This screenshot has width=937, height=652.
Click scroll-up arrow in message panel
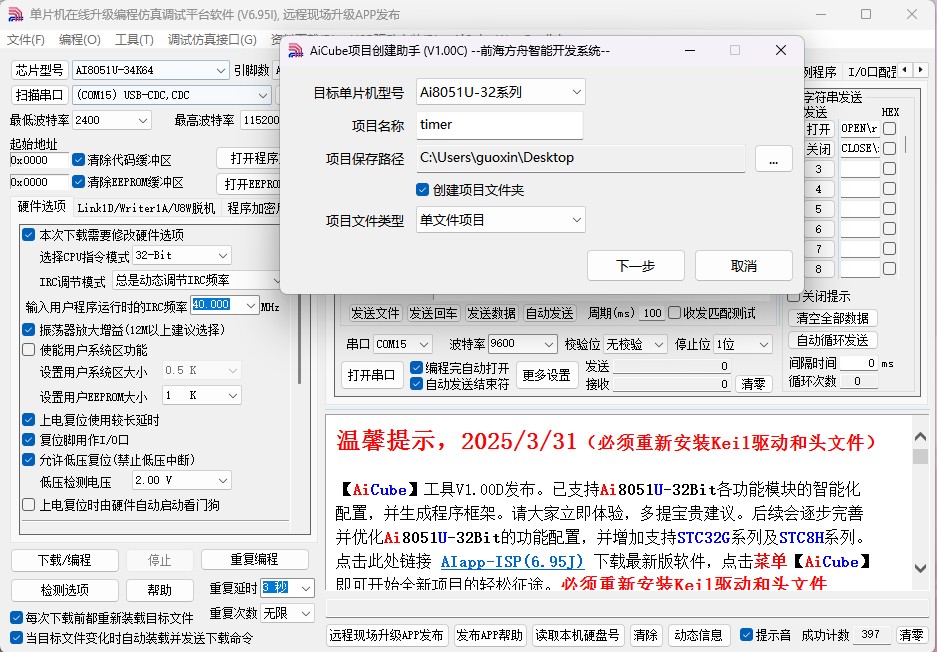[920, 437]
